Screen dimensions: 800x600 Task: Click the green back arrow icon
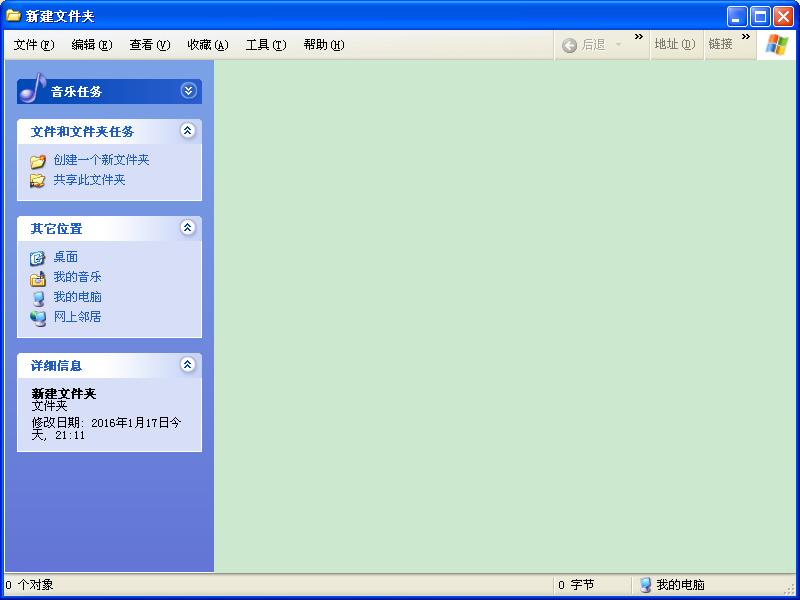click(x=569, y=45)
